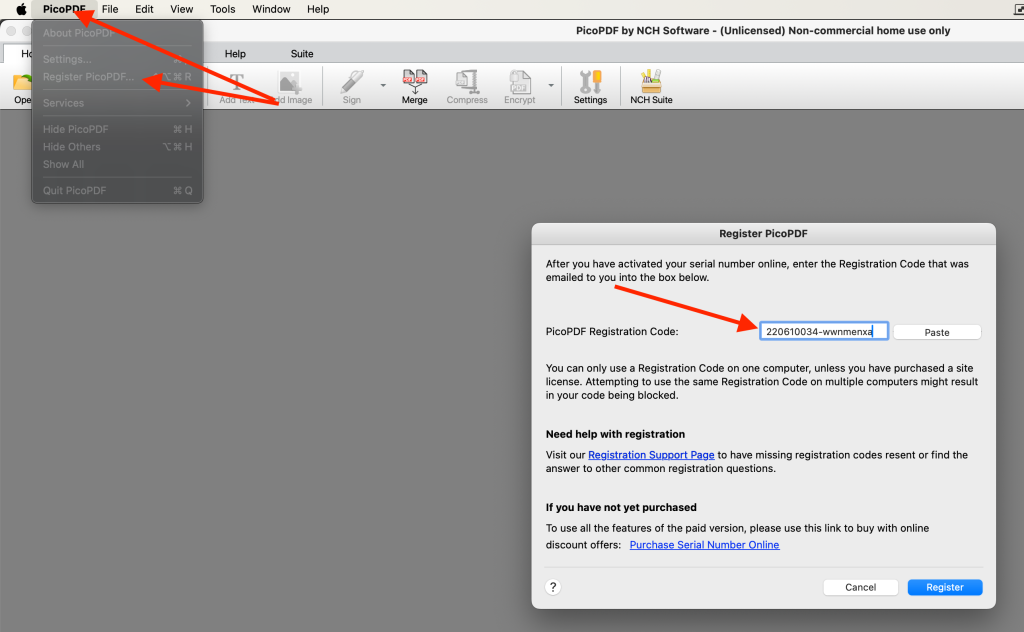Click the Register button
Screen dimensions: 1024x632
[x=944, y=587]
